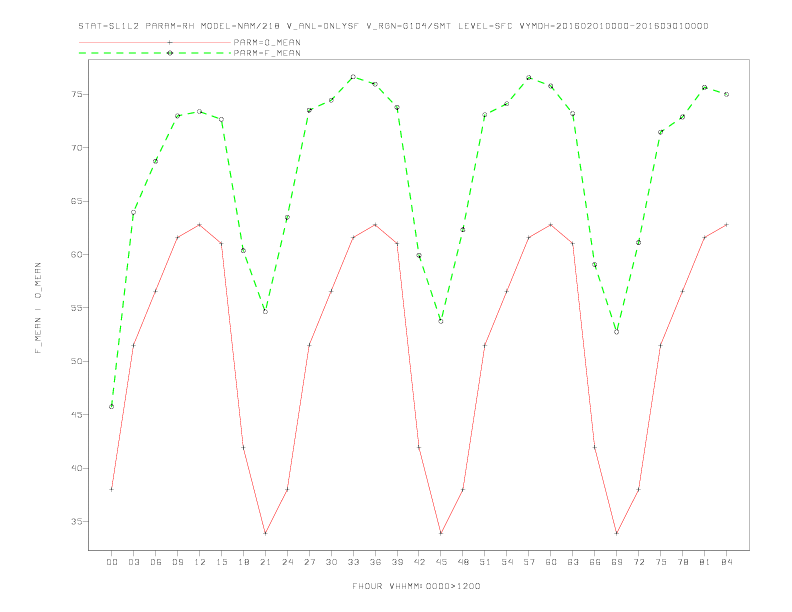The height and width of the screenshot is (612, 792).
Task: Click the 57 forecast hour x-axis label
Action: [529, 562]
